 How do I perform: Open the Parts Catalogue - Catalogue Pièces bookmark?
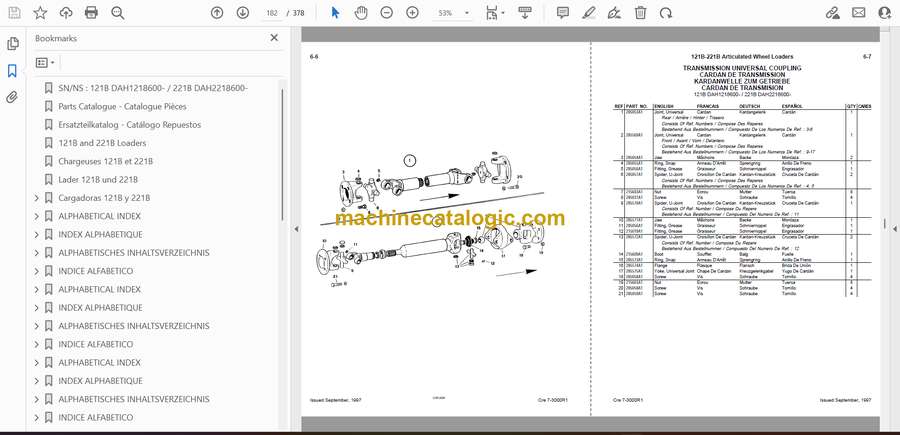pos(122,106)
